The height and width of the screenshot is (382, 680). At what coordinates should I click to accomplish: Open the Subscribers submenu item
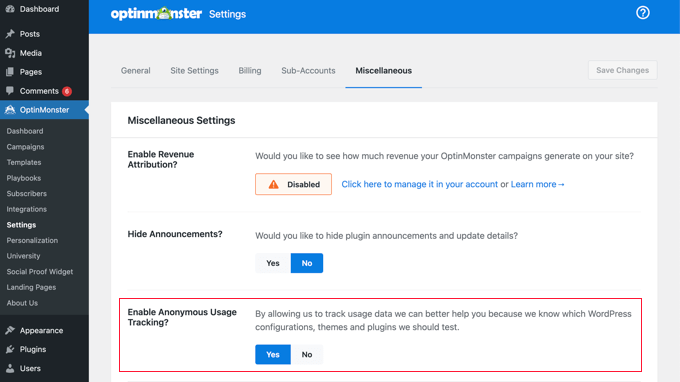[26, 193]
